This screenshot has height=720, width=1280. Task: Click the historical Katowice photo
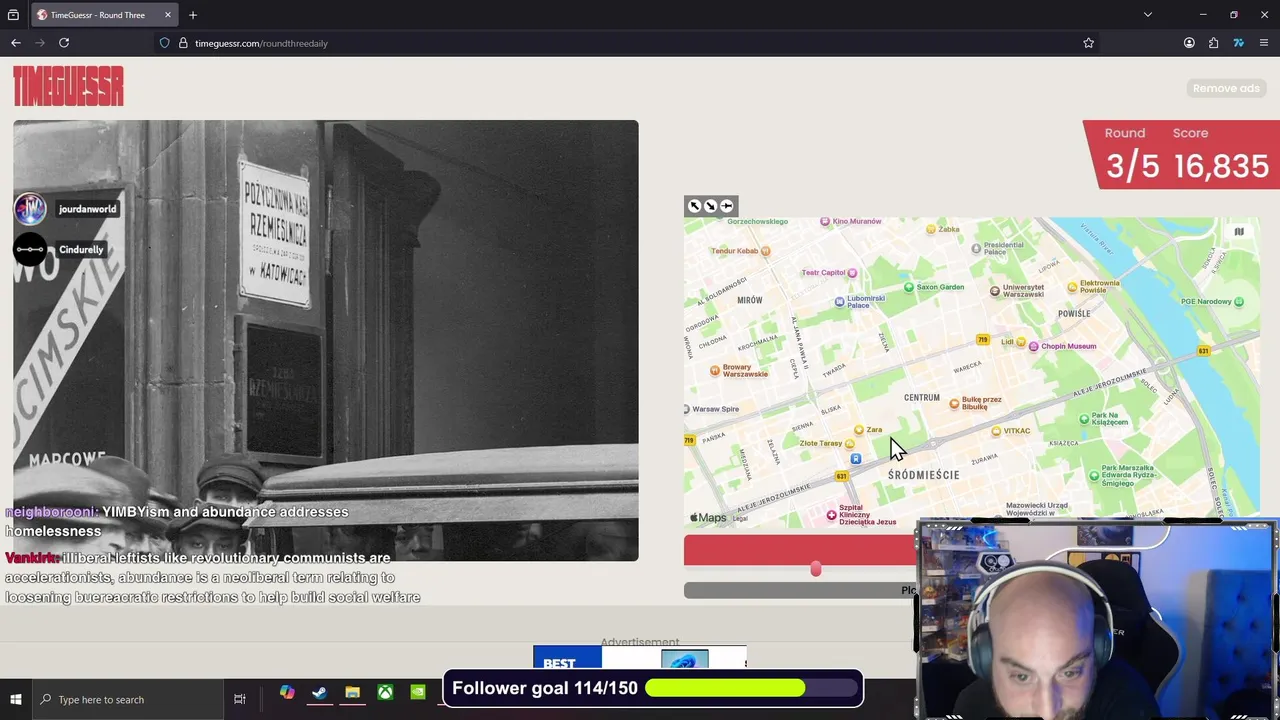(x=326, y=340)
